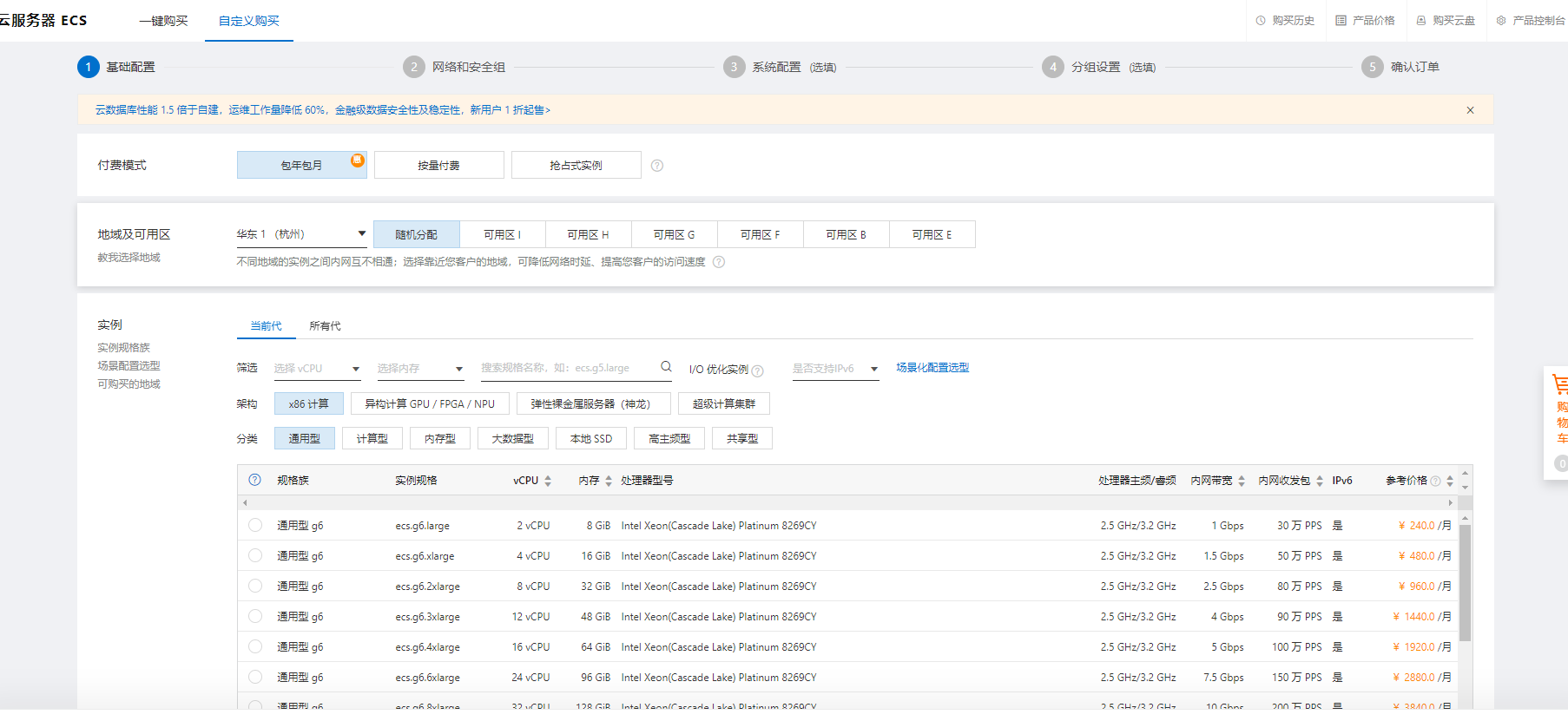The height and width of the screenshot is (721, 1568).
Task: Sort by vCPU column arrows
Action: tap(548, 481)
